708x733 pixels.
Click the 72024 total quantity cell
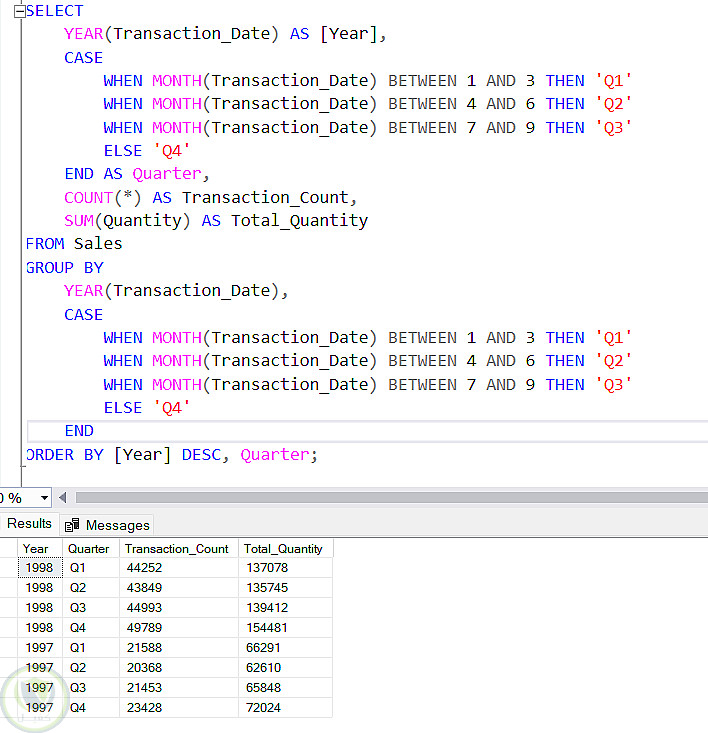(286, 708)
